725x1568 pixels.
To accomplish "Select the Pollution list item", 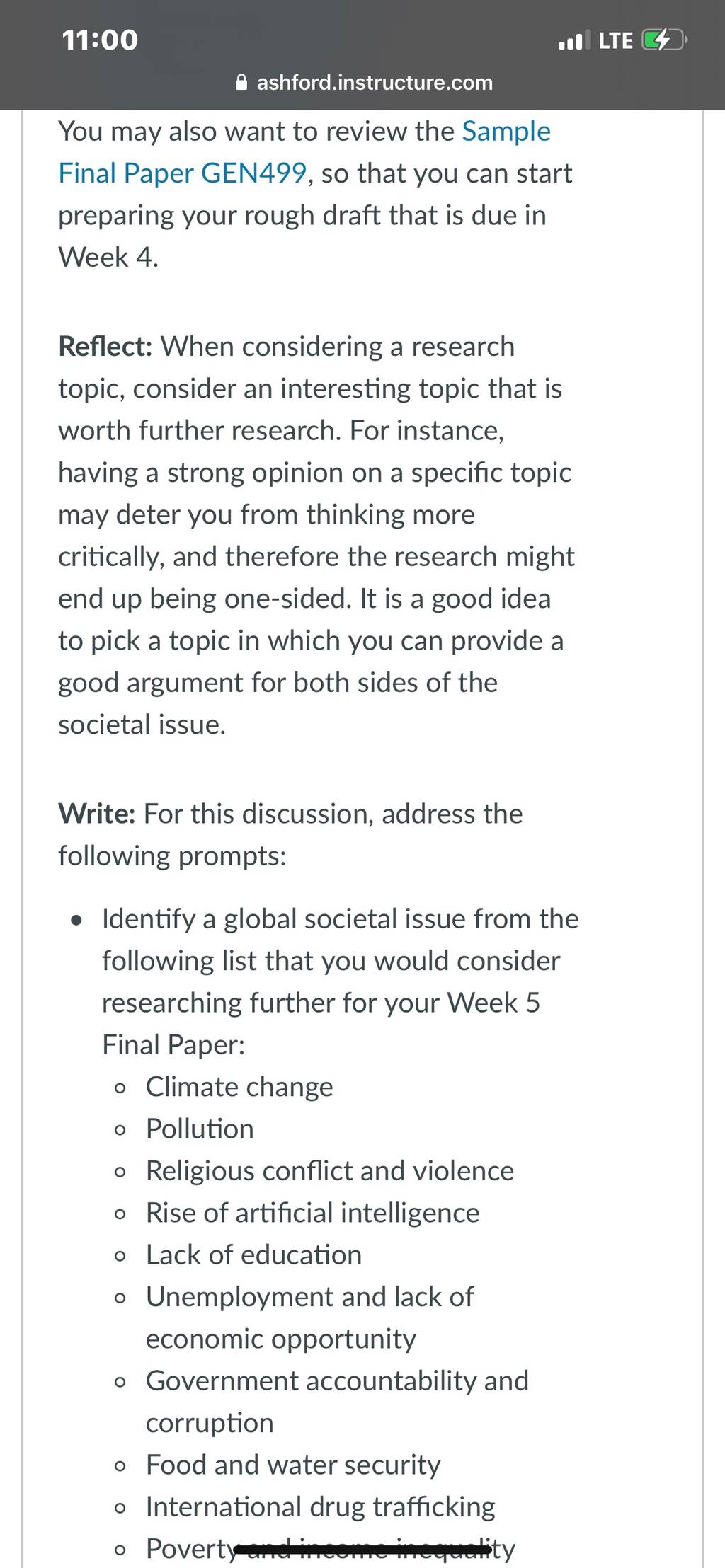I will [x=200, y=1129].
